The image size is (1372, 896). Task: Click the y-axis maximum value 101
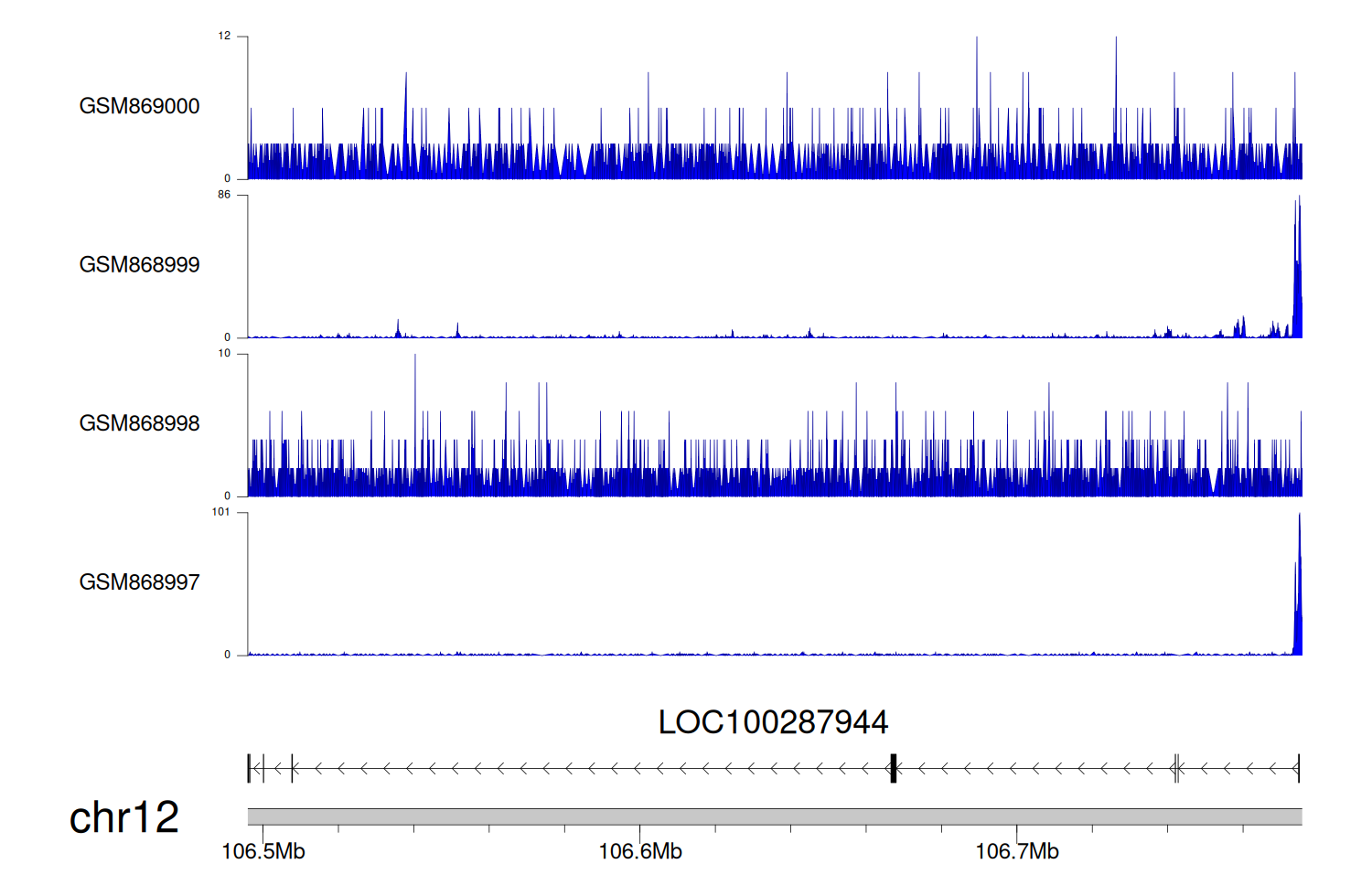pyautogui.click(x=220, y=512)
